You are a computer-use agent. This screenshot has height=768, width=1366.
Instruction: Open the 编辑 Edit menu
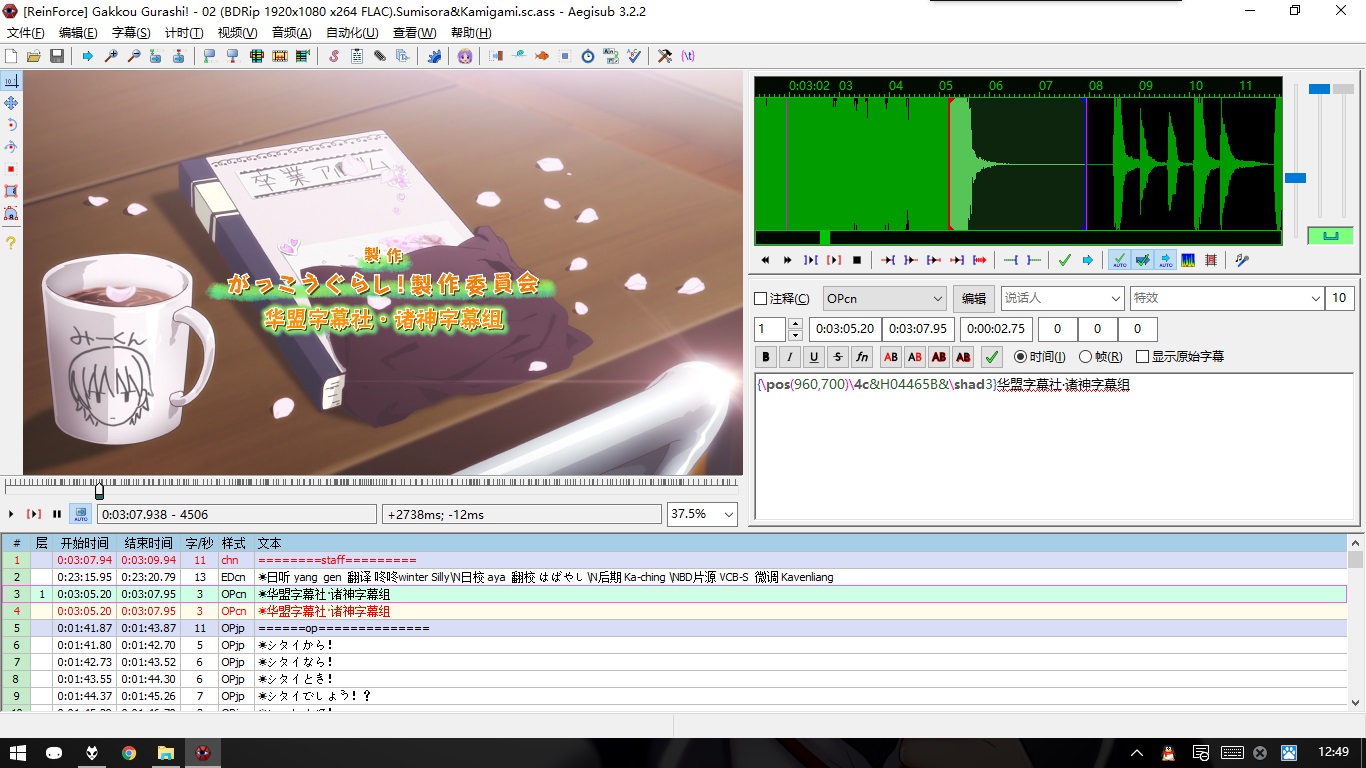(78, 33)
